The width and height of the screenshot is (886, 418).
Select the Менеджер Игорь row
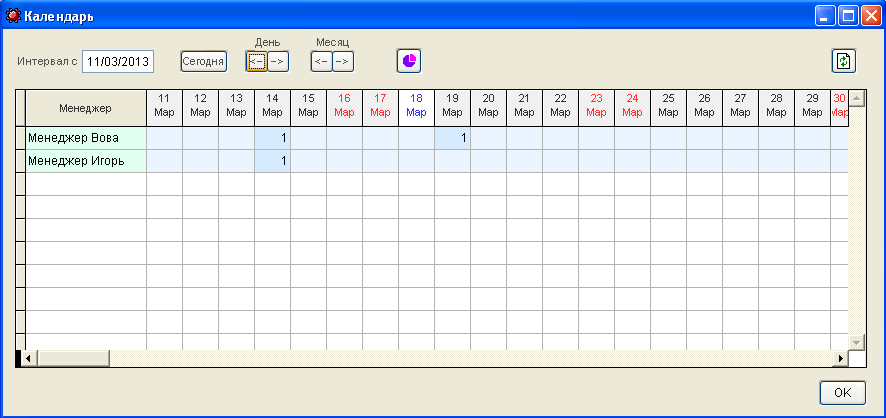86,161
